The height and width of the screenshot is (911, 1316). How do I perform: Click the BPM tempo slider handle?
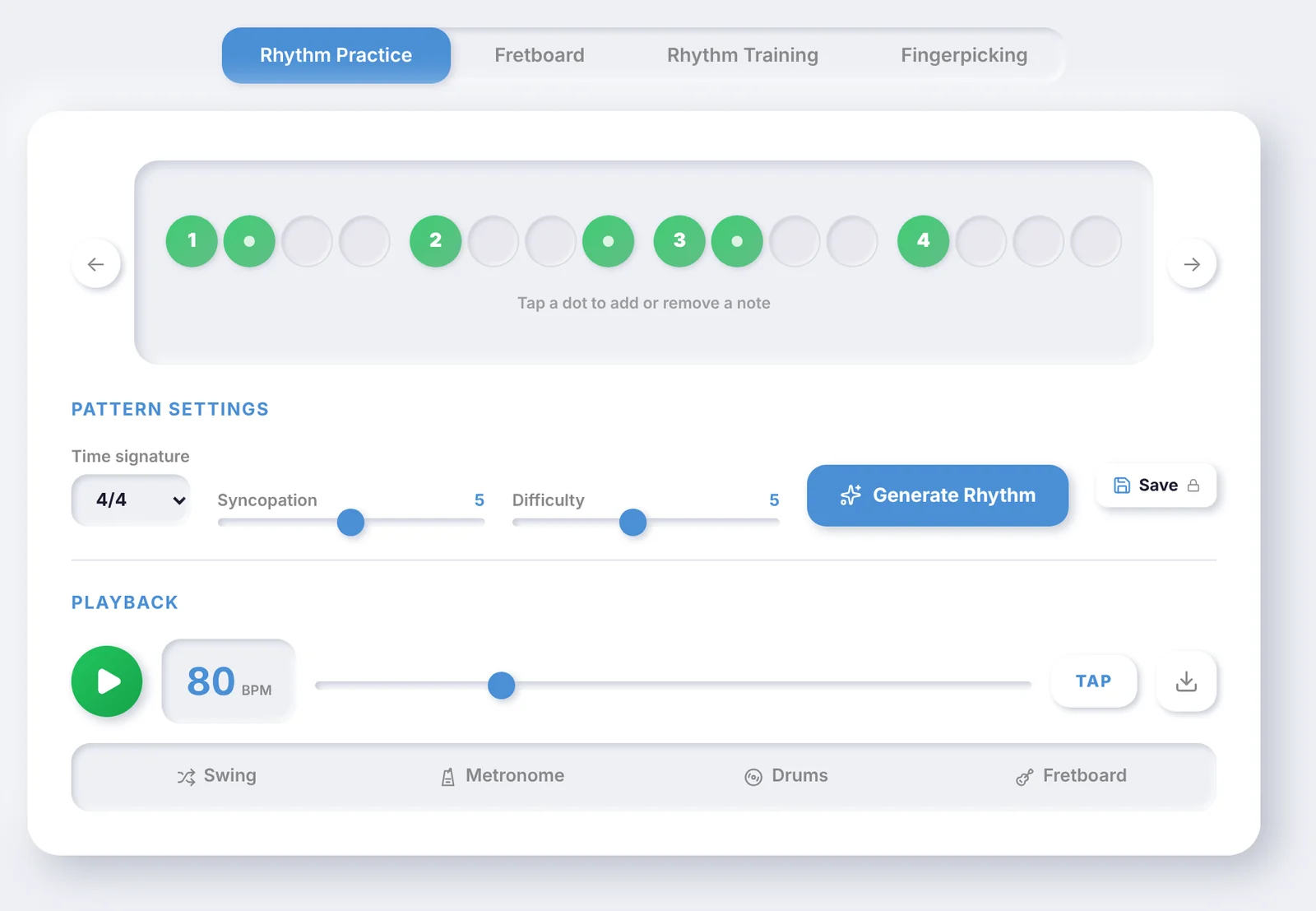point(501,685)
